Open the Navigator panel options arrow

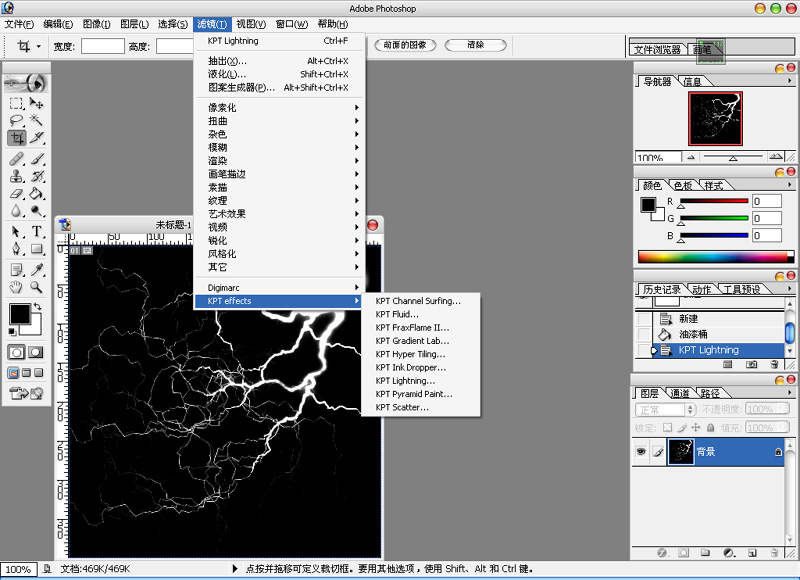pyautogui.click(x=789, y=81)
